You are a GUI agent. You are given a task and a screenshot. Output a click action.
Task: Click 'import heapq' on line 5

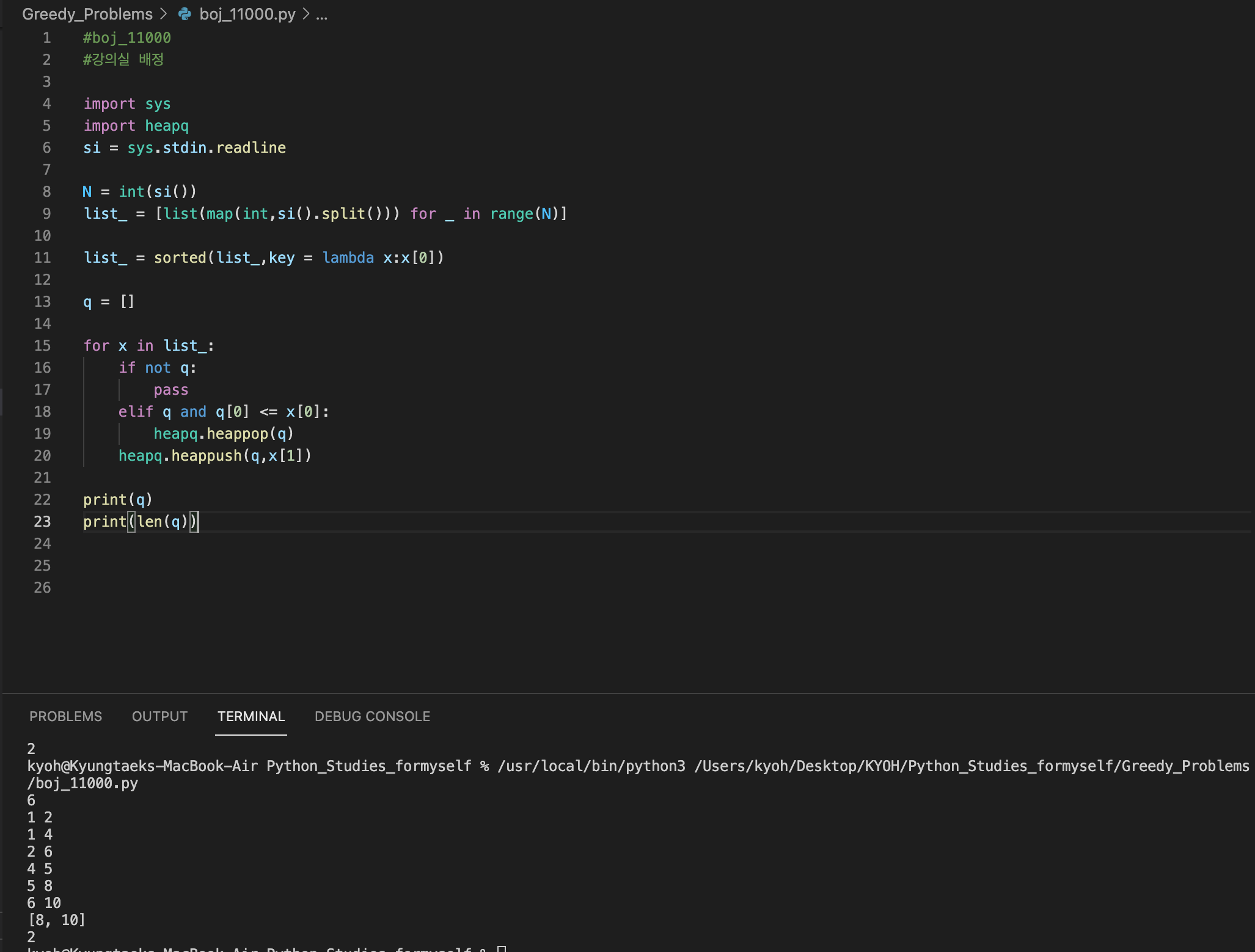point(136,126)
